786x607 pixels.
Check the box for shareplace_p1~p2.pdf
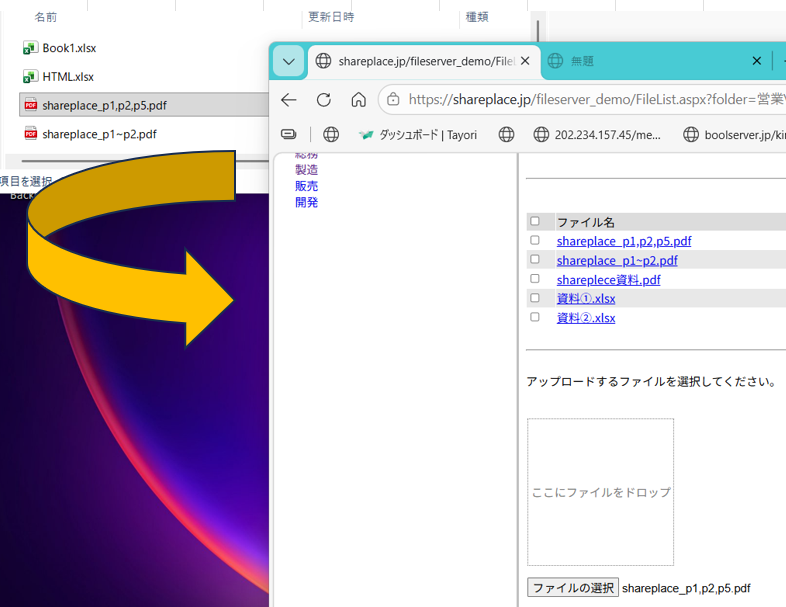[x=535, y=259]
